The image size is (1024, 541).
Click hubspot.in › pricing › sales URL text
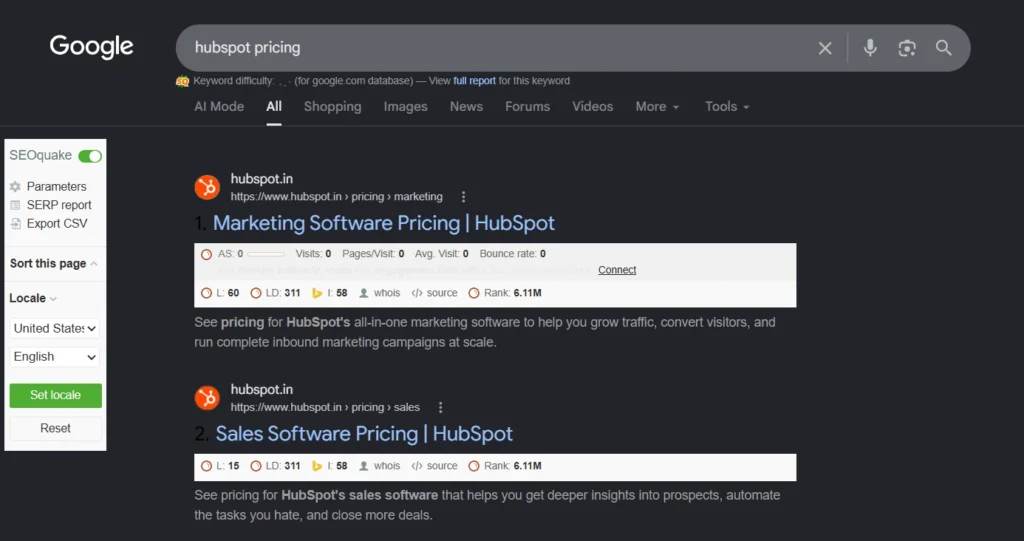point(325,407)
